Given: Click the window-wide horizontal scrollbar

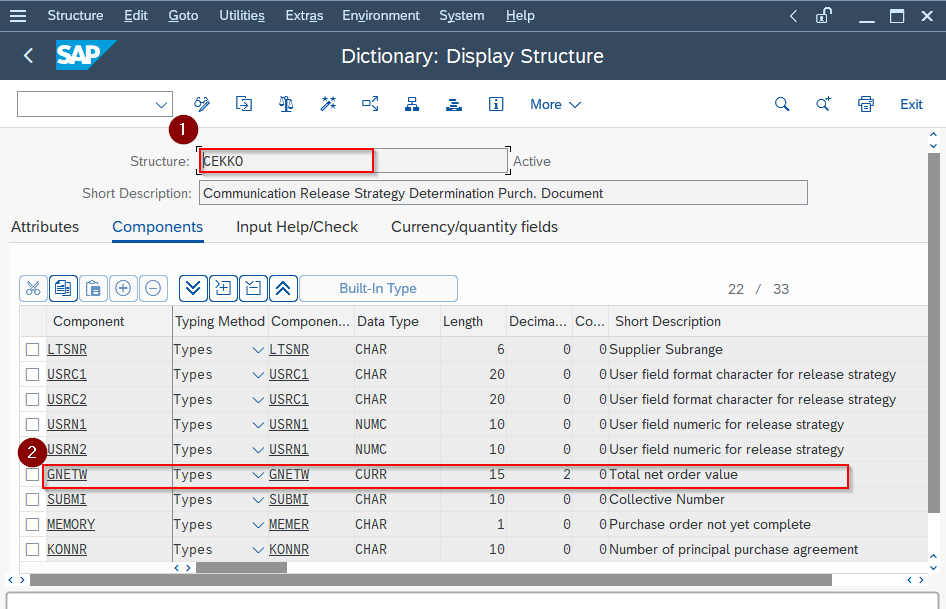Looking at the screenshot, I should [x=431, y=580].
